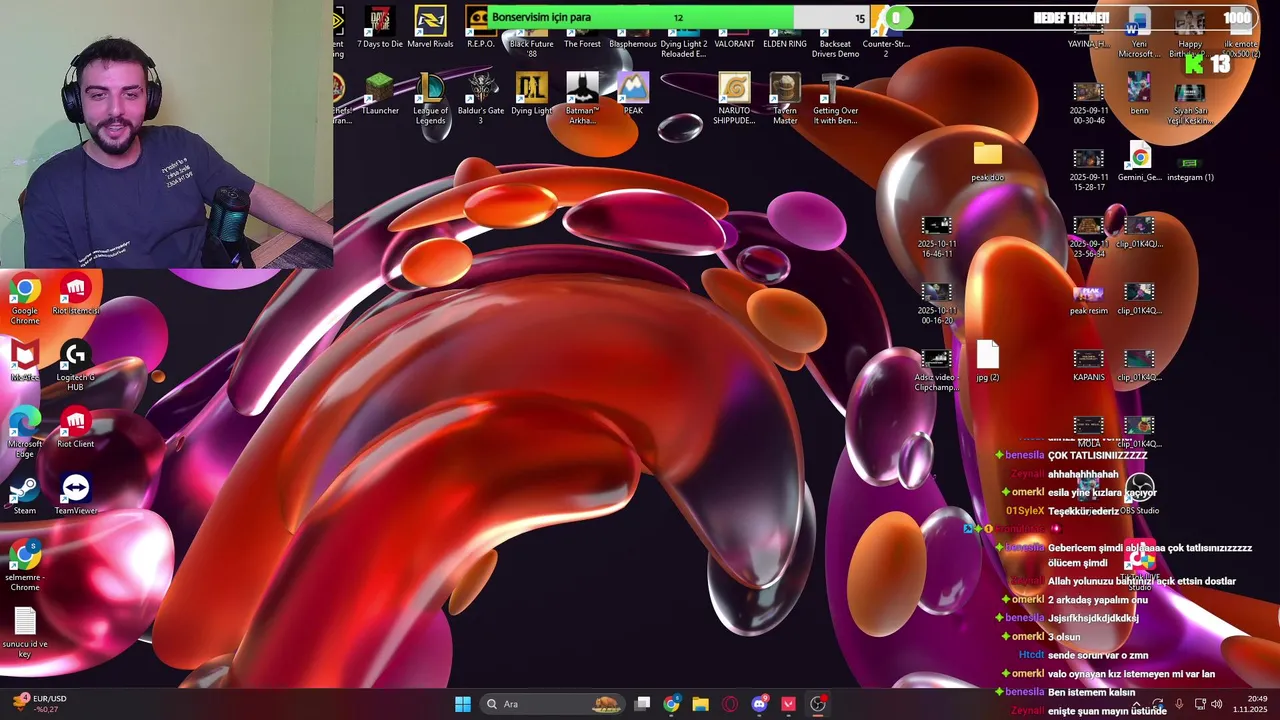Select the Tavern Master shortcut
Viewport: 1280px width, 720px height.
[785, 99]
